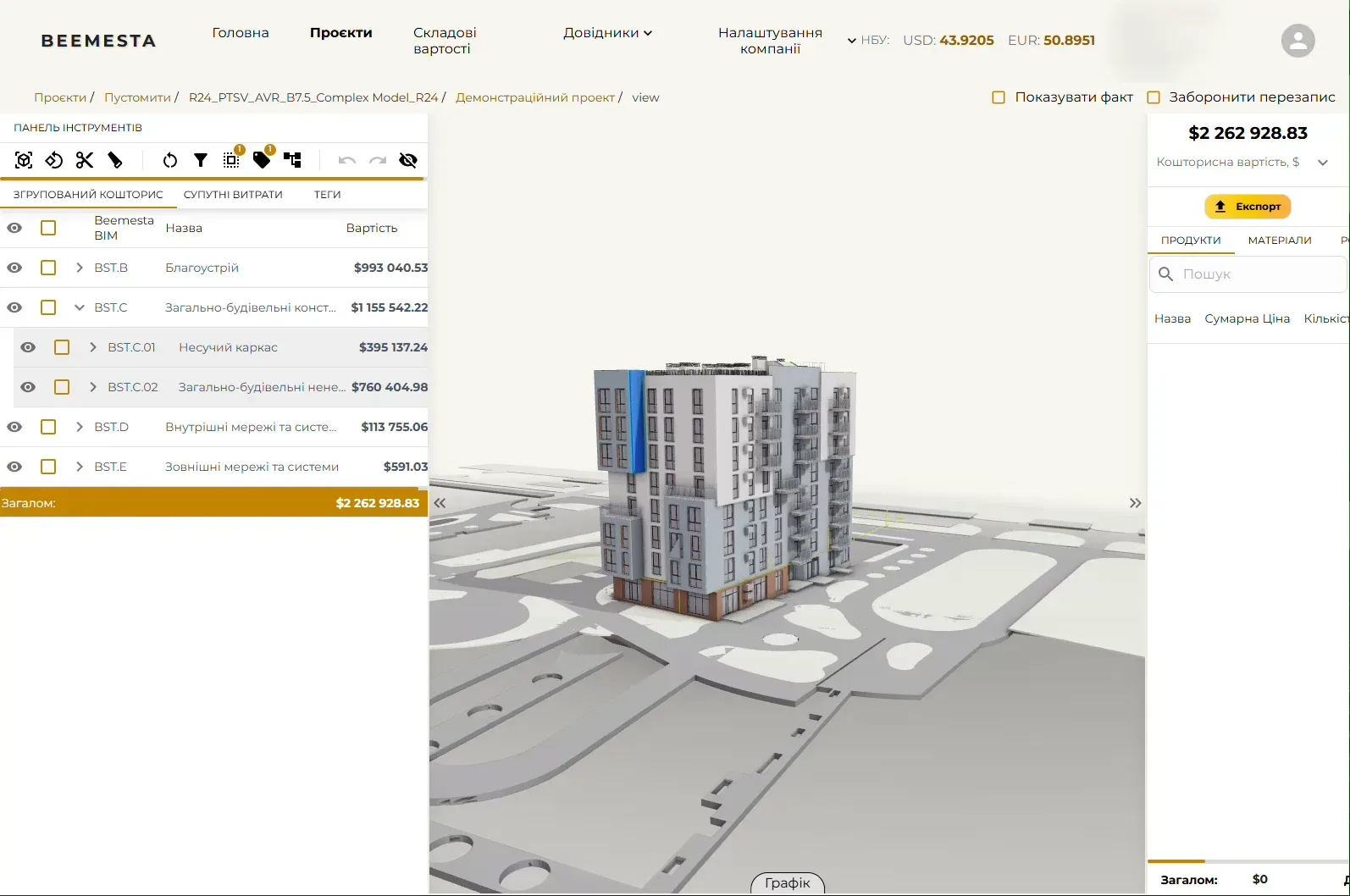This screenshot has width=1350, height=896.
Task: Expand the BST.C.02 tree row
Action: coord(93,387)
